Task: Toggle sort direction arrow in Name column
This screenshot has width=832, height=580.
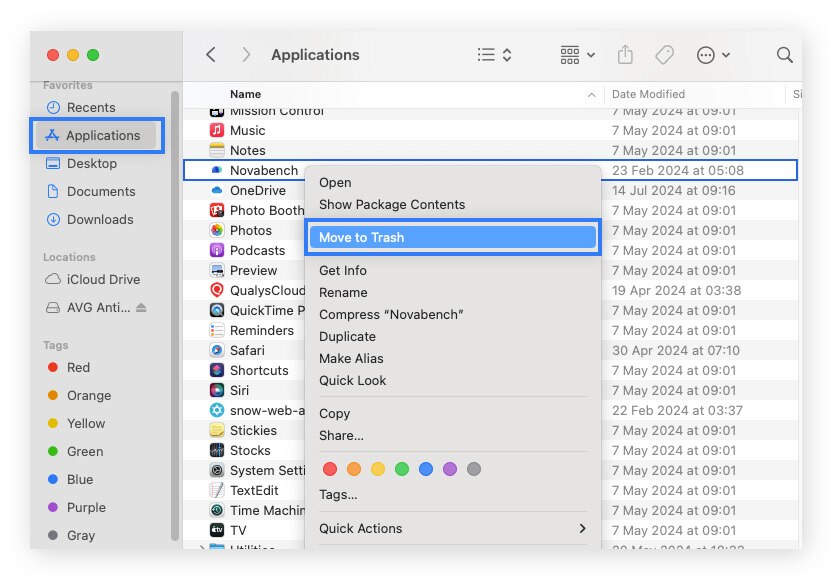Action: (x=591, y=95)
